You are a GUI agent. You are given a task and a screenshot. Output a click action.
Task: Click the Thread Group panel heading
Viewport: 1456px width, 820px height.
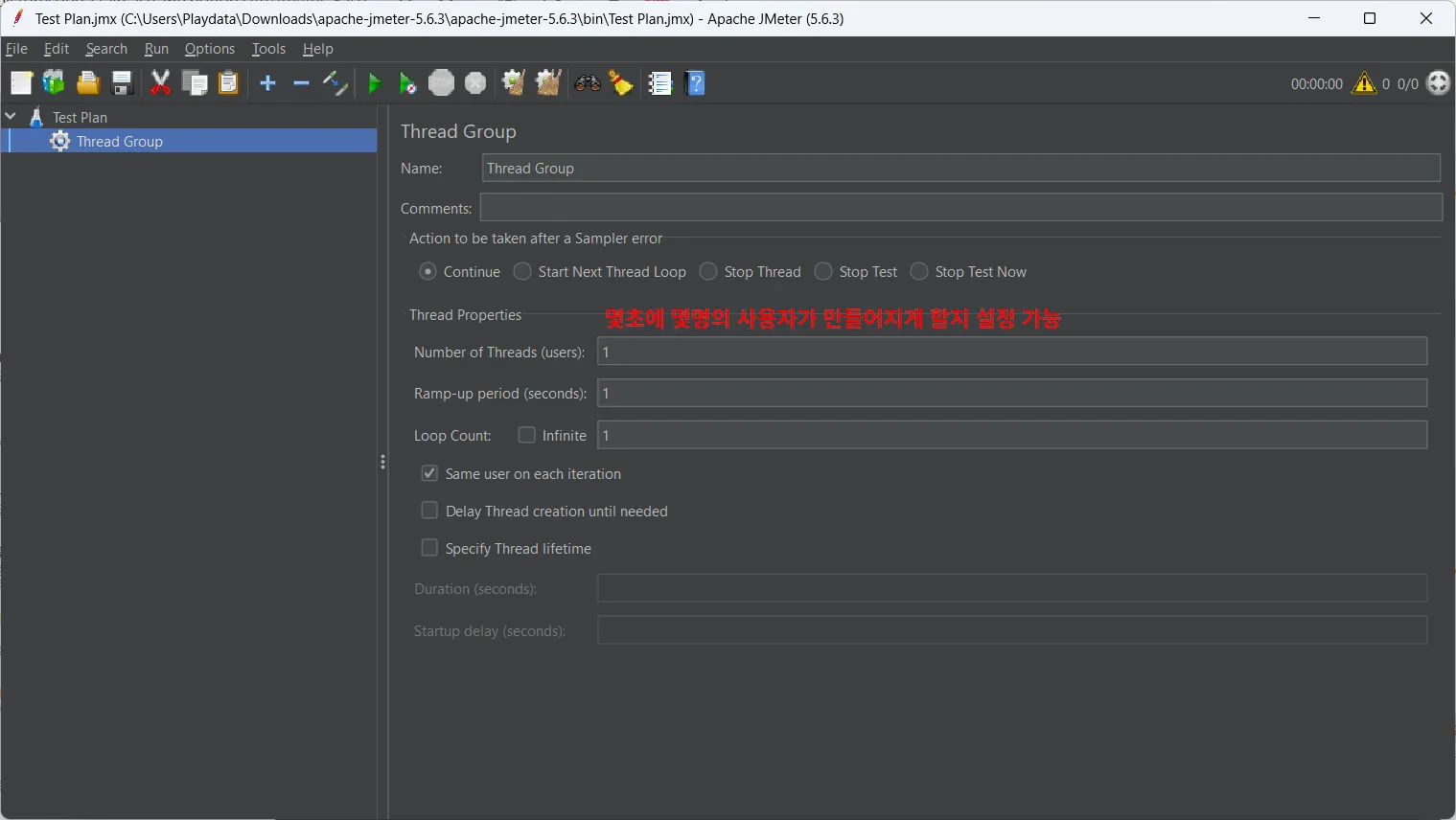[458, 131]
